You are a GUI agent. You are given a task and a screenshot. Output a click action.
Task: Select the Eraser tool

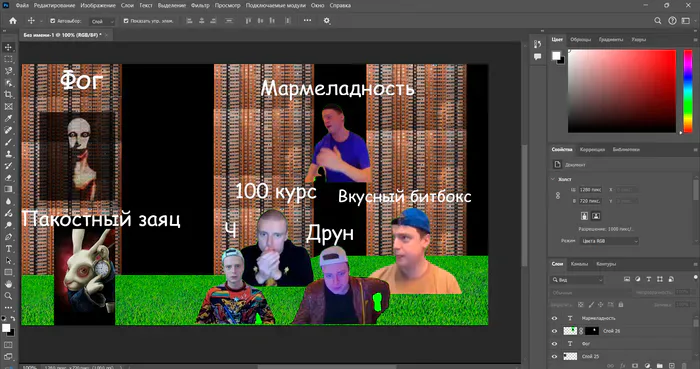click(8, 178)
